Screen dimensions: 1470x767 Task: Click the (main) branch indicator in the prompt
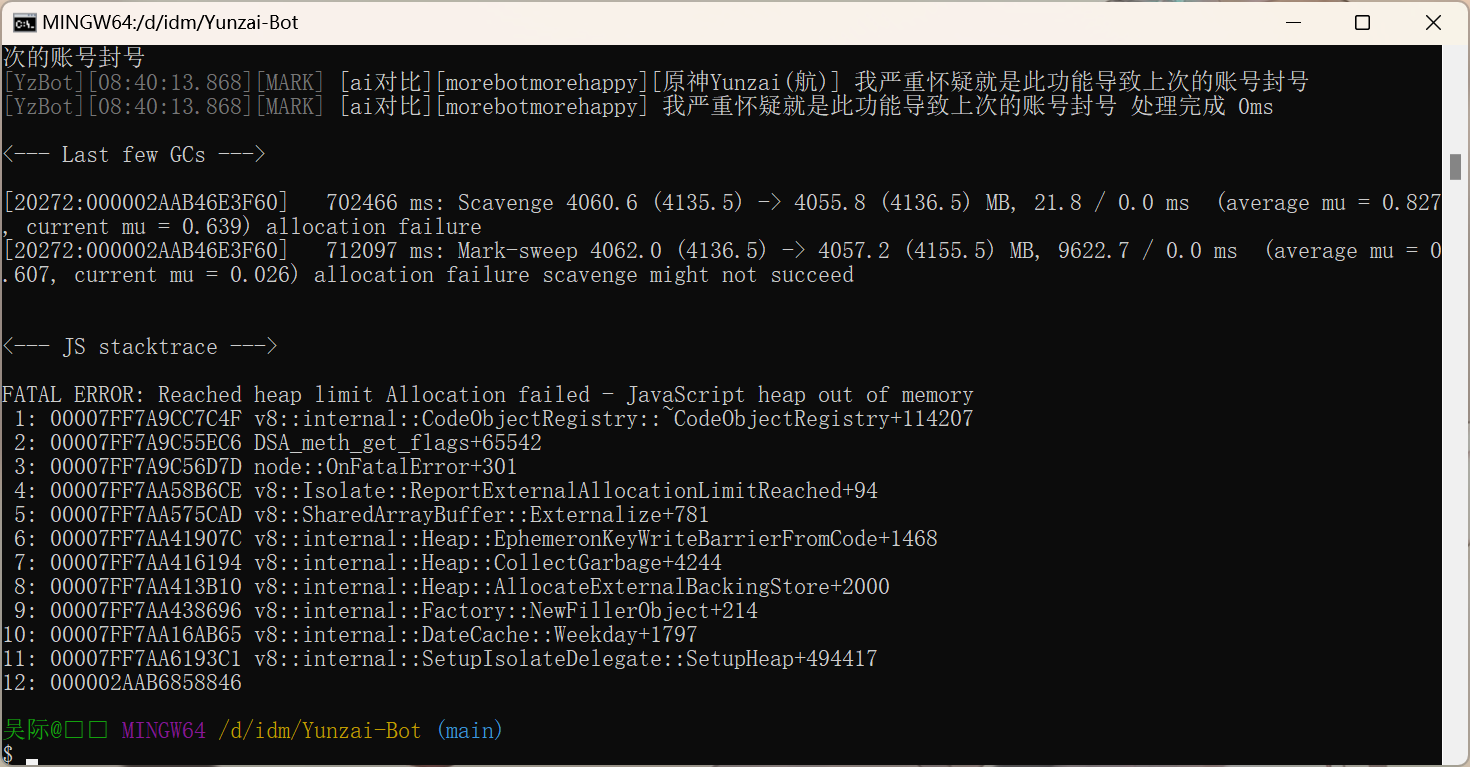click(470, 729)
